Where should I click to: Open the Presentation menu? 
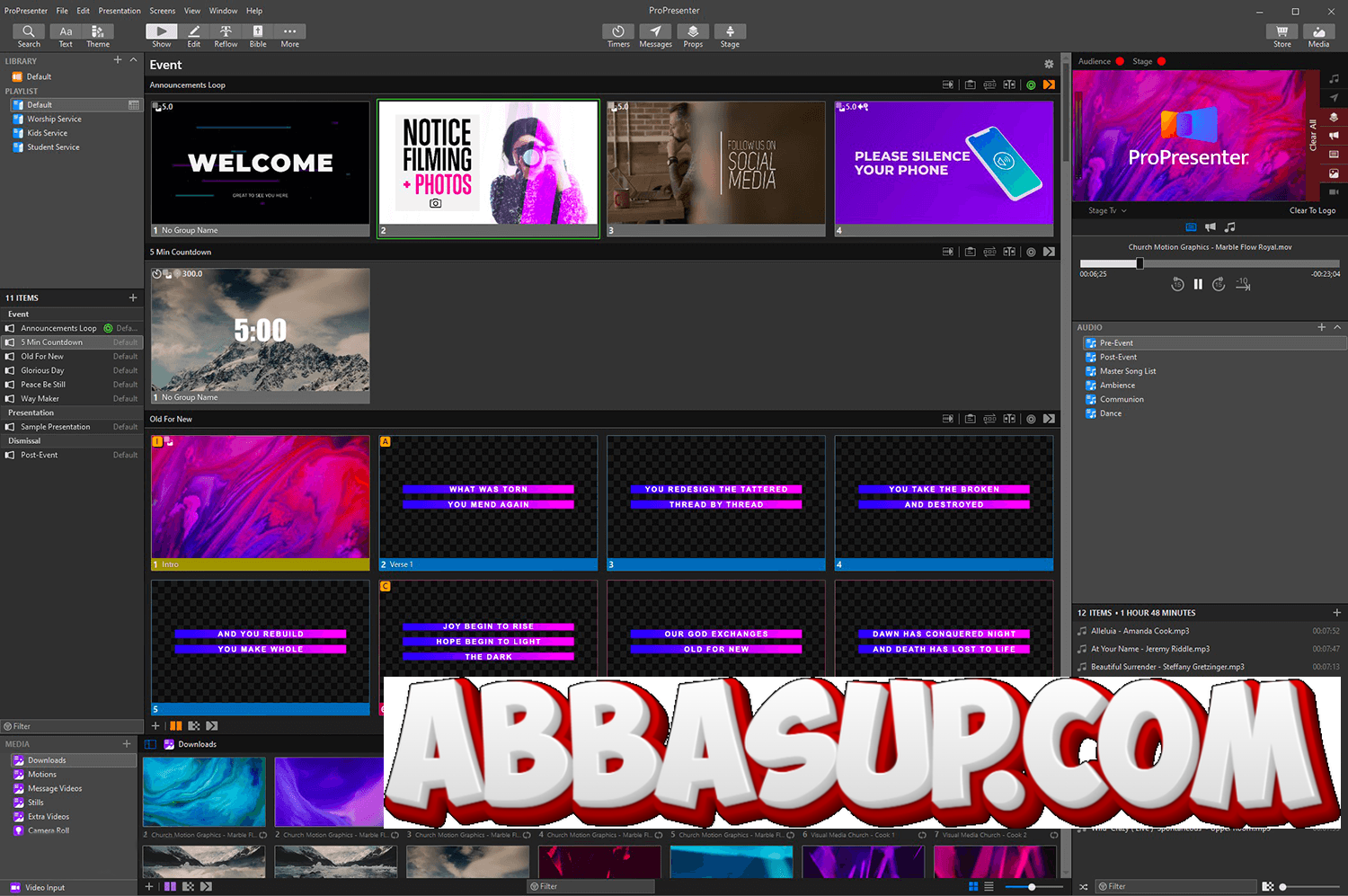click(x=120, y=11)
